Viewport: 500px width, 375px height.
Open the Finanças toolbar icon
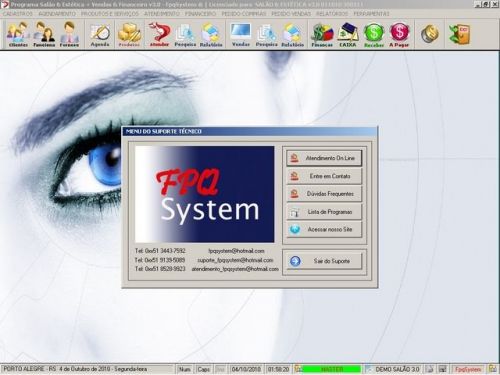click(x=322, y=34)
